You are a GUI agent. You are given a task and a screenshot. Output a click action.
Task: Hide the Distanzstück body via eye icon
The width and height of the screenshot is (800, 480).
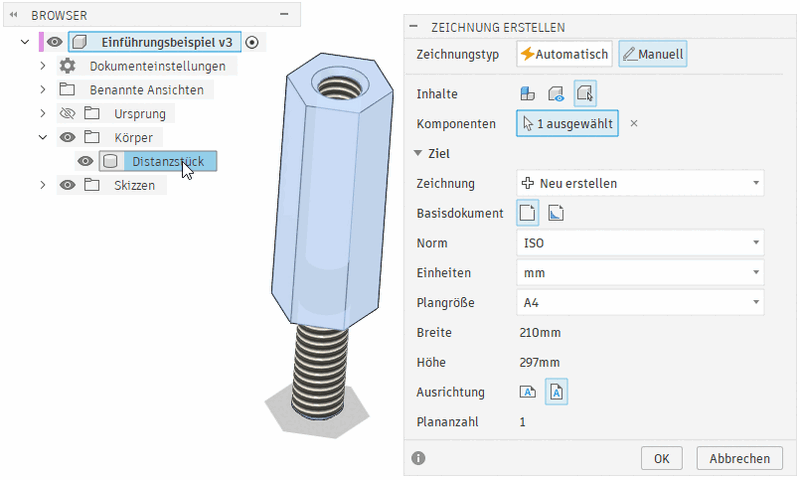click(85, 161)
